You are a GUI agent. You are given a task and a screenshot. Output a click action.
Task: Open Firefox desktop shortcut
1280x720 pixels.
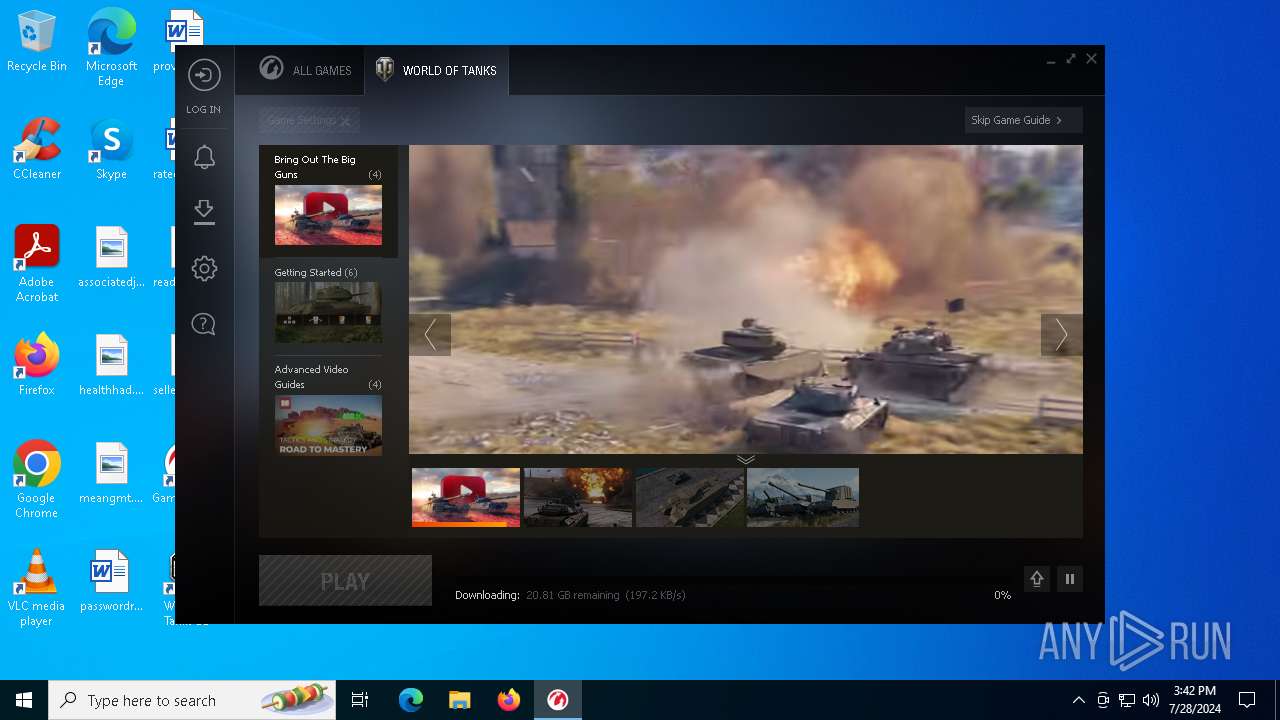37,365
